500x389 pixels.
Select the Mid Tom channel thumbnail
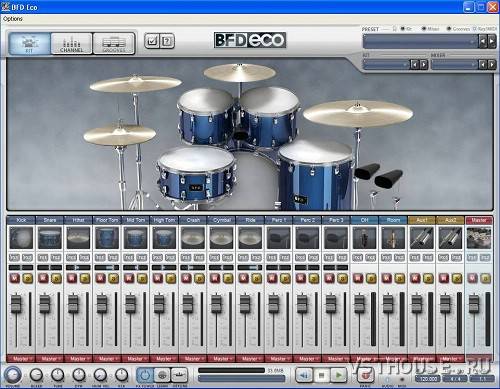pyautogui.click(x=135, y=238)
